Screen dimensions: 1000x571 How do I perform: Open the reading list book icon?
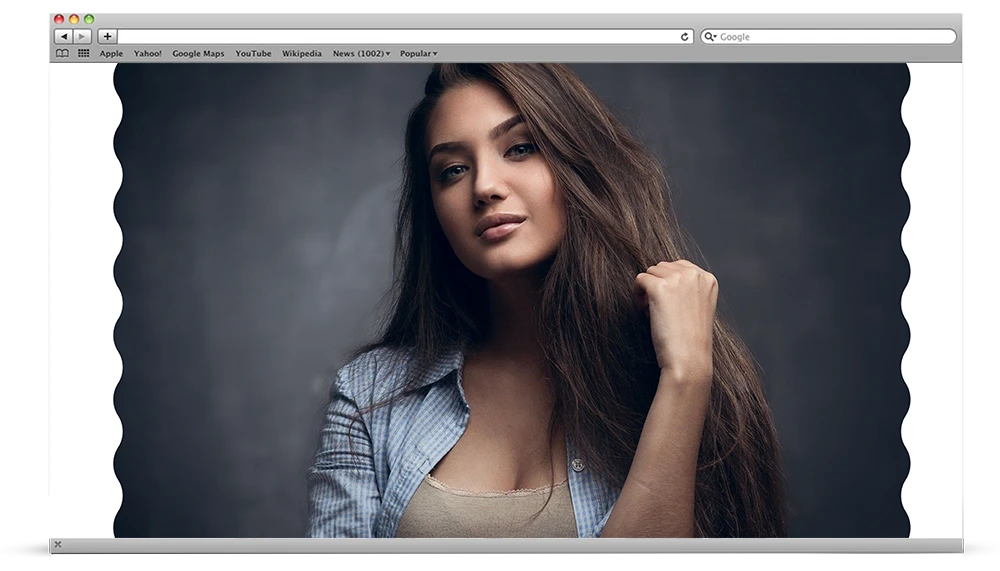62,54
